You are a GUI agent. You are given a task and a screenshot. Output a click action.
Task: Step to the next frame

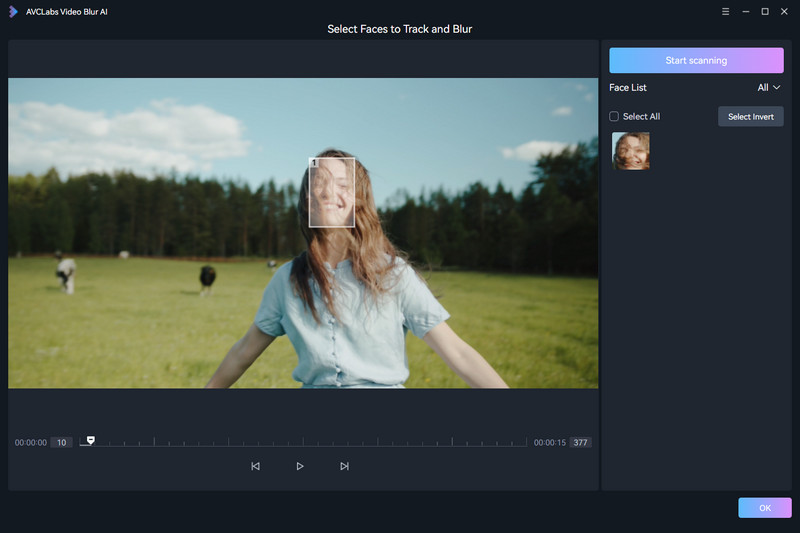pyautogui.click(x=344, y=466)
